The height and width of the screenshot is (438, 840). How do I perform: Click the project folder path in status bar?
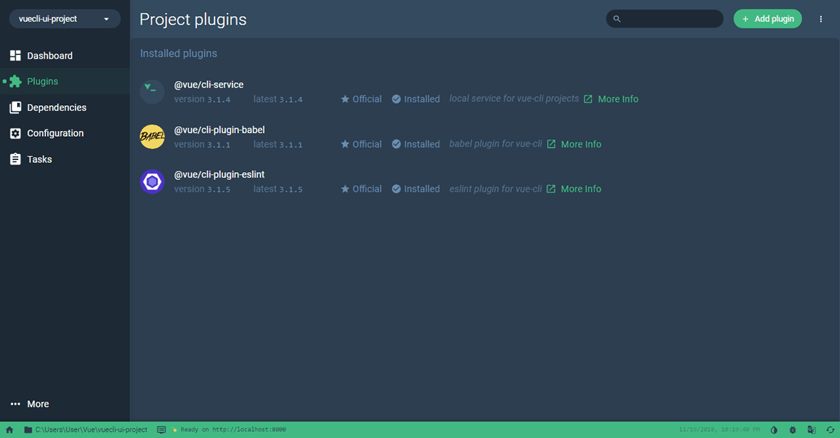[x=91, y=429]
